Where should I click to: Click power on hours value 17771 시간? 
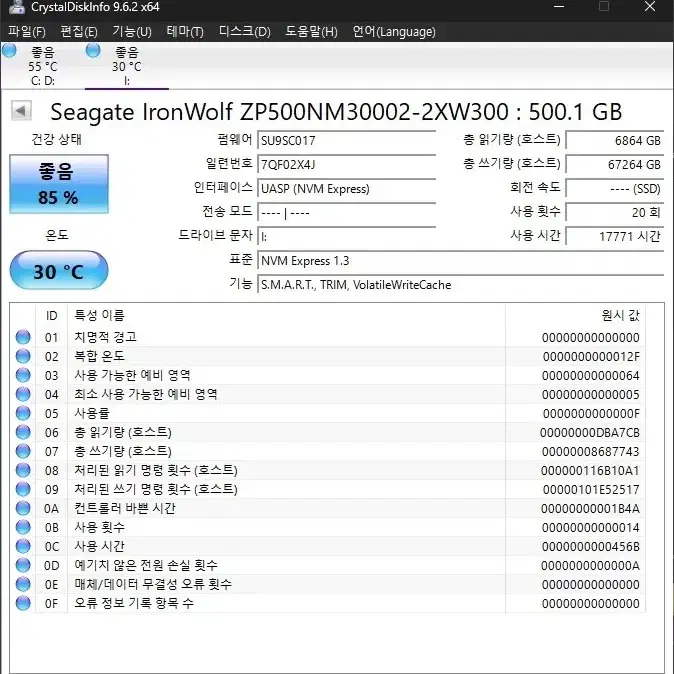click(x=615, y=237)
